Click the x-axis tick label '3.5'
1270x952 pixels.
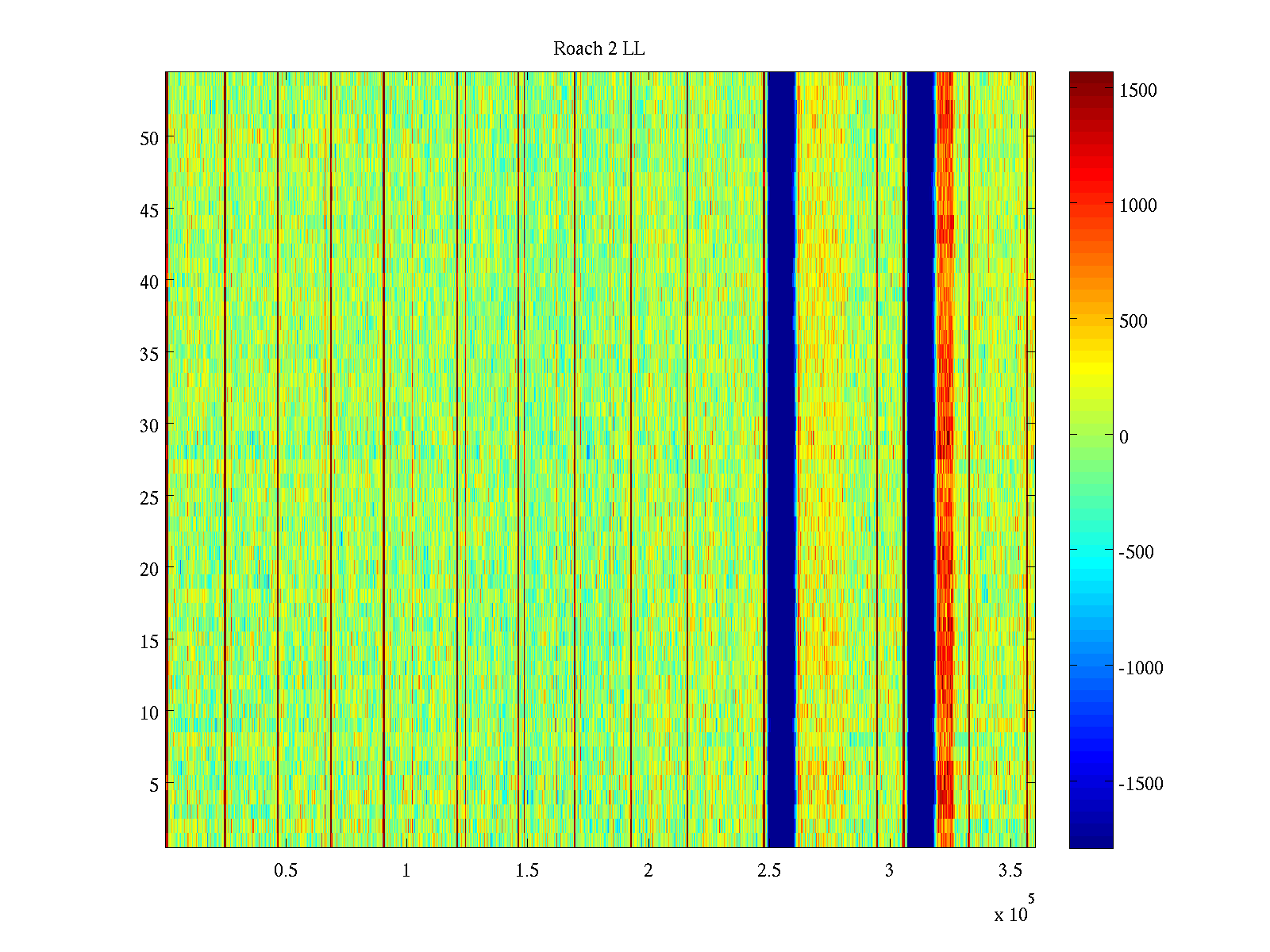[1010, 871]
